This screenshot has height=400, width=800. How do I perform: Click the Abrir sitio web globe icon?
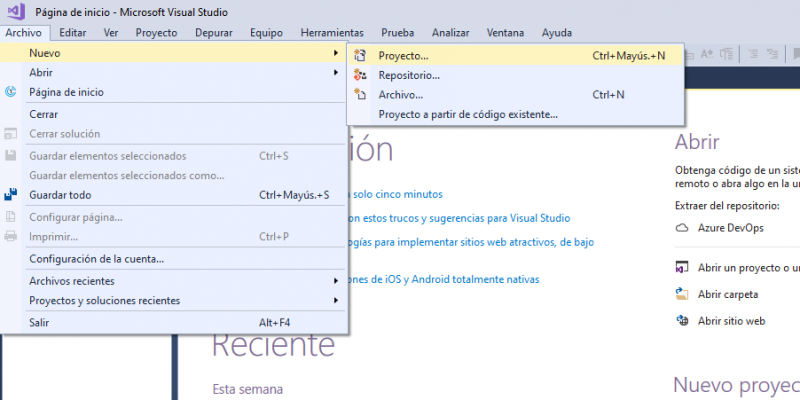coord(682,321)
